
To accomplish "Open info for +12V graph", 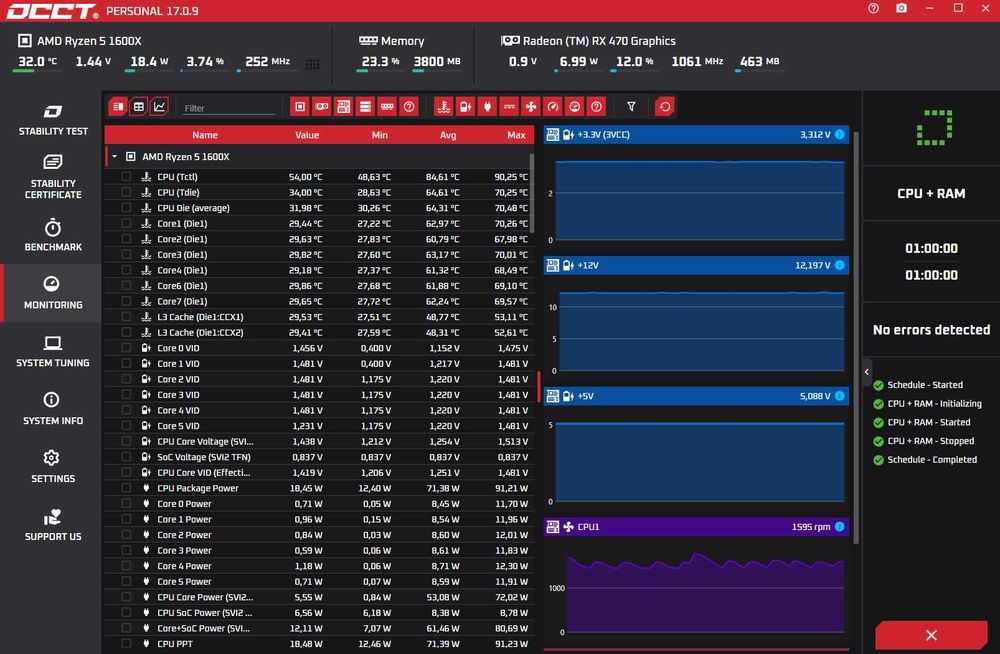I will 840,265.
